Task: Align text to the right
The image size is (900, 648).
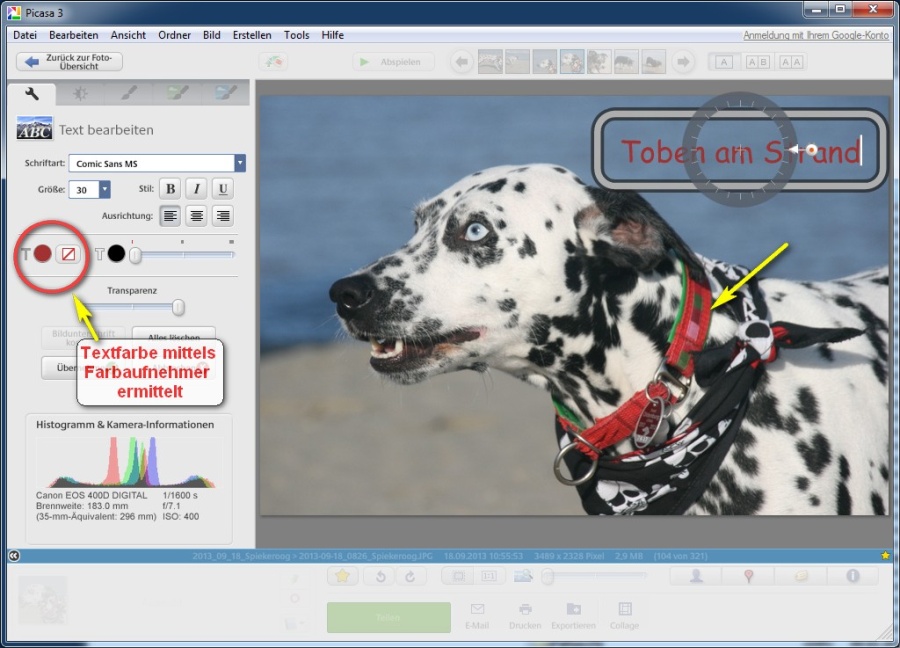Action: point(222,215)
